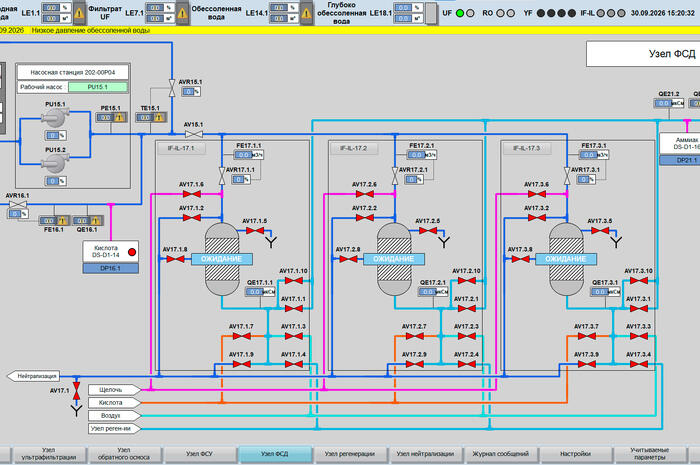The width and height of the screenshot is (700, 465).
Task: Click valve AV17.1.7 symbol
Action: (x=242, y=336)
